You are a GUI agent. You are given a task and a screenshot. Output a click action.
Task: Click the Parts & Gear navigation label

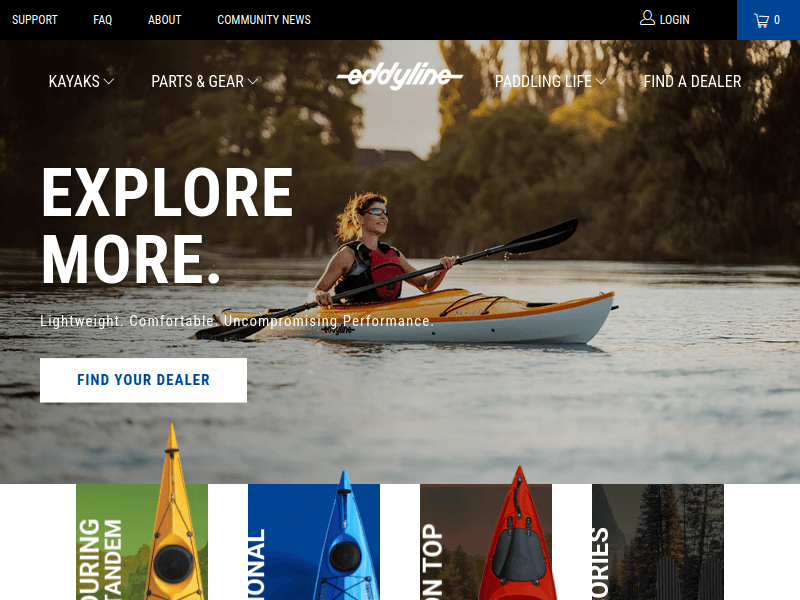(197, 81)
